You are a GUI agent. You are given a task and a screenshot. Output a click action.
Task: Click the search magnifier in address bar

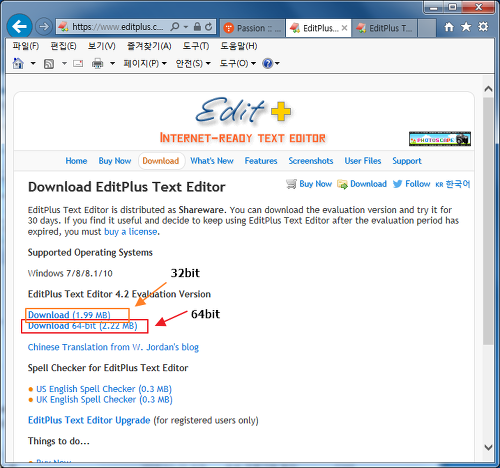(175, 27)
